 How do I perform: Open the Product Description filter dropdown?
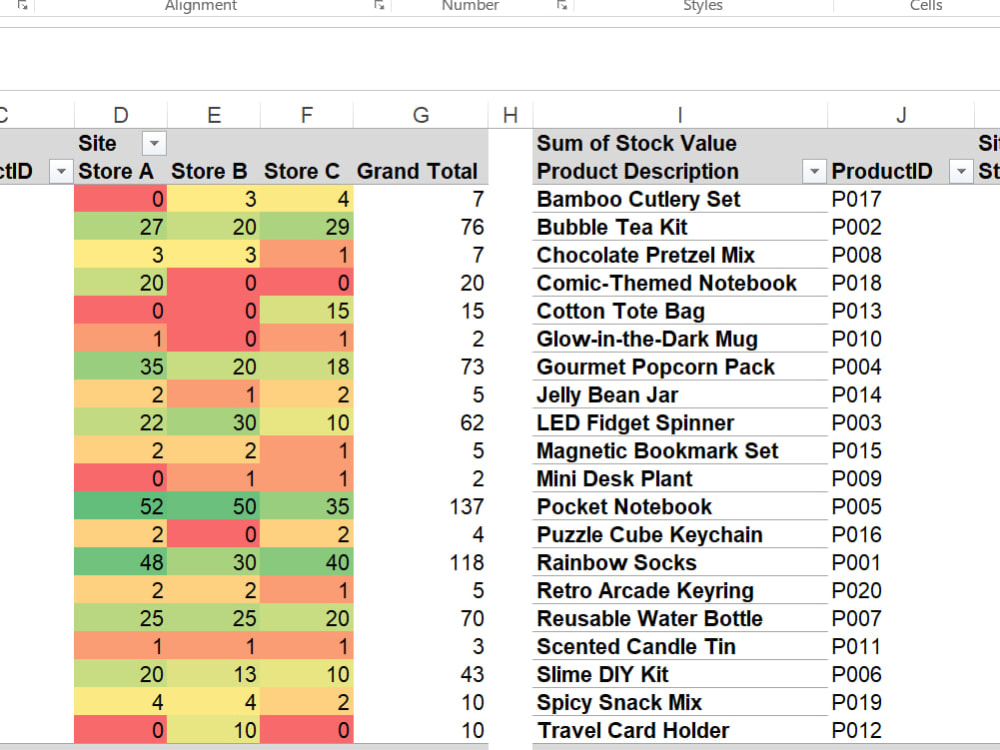coord(814,172)
